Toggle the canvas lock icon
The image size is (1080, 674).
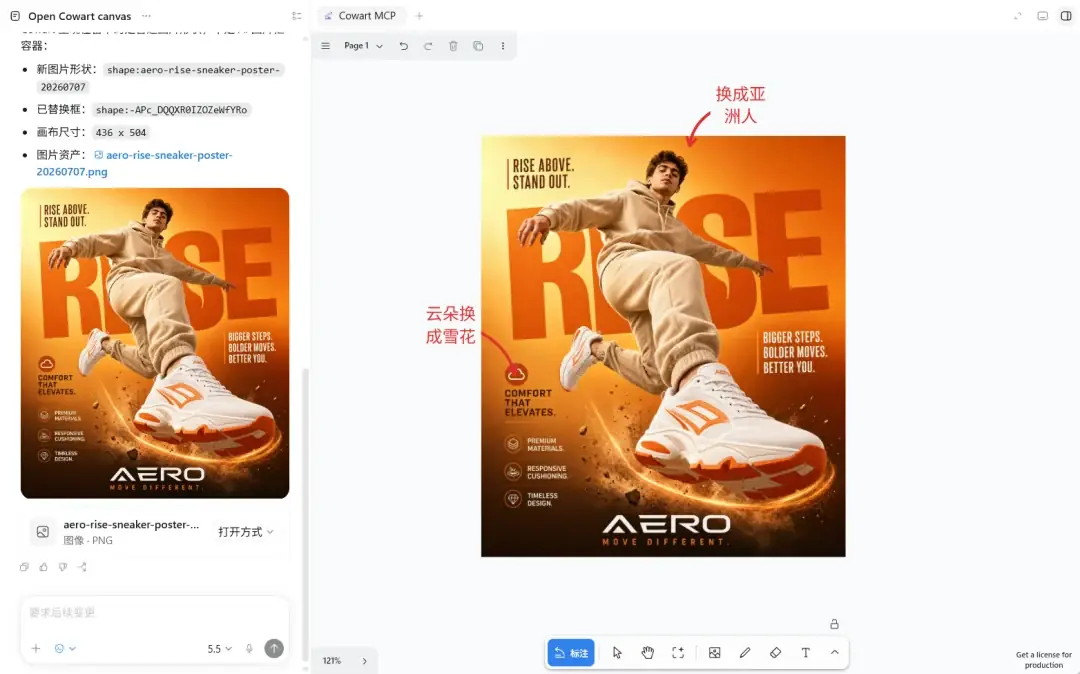(x=834, y=624)
